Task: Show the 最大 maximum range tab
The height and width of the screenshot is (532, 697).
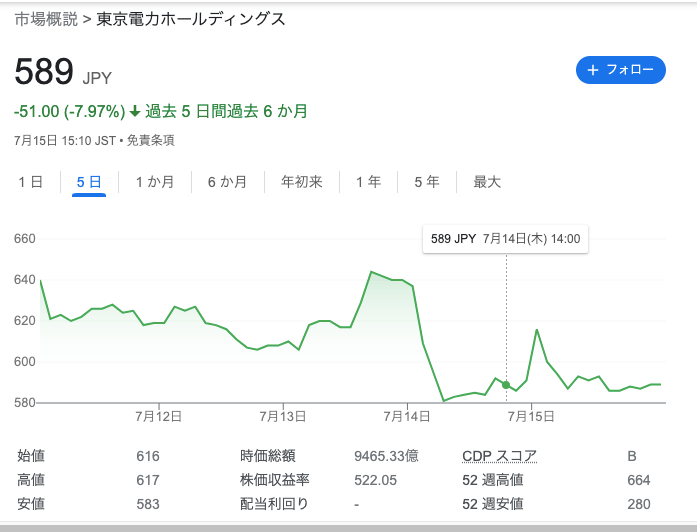Action: (487, 182)
